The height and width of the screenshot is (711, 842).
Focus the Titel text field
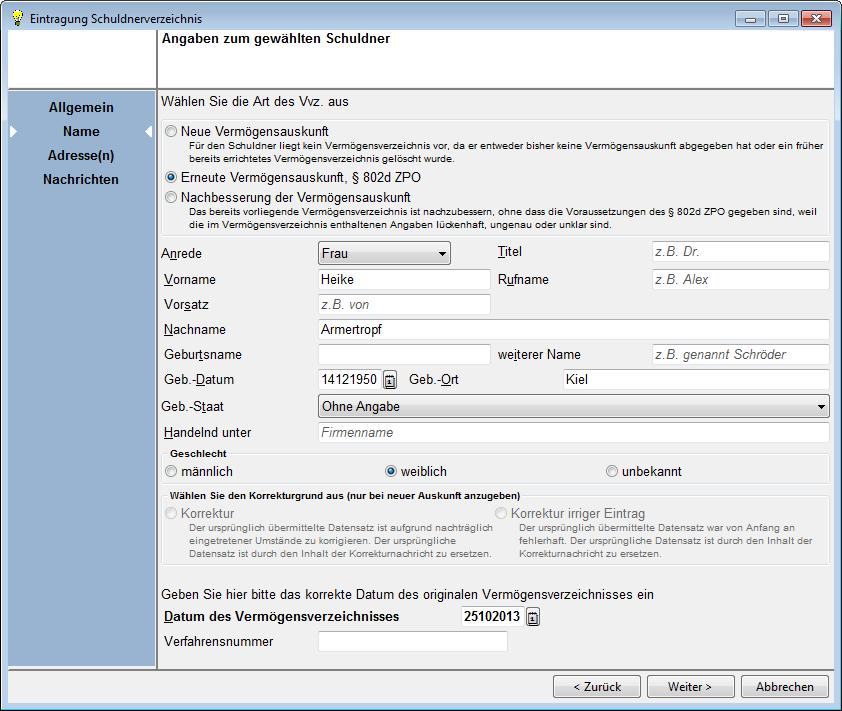click(739, 252)
